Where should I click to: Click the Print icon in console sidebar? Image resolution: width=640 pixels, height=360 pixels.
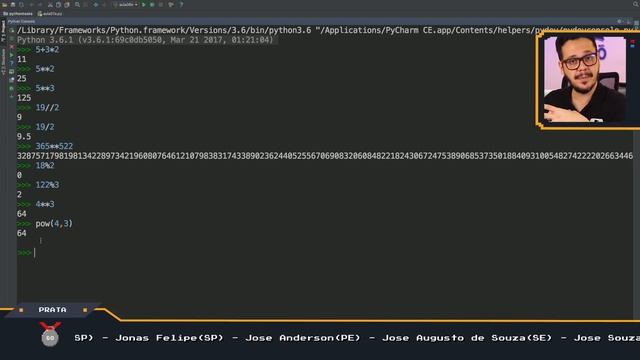point(11,71)
